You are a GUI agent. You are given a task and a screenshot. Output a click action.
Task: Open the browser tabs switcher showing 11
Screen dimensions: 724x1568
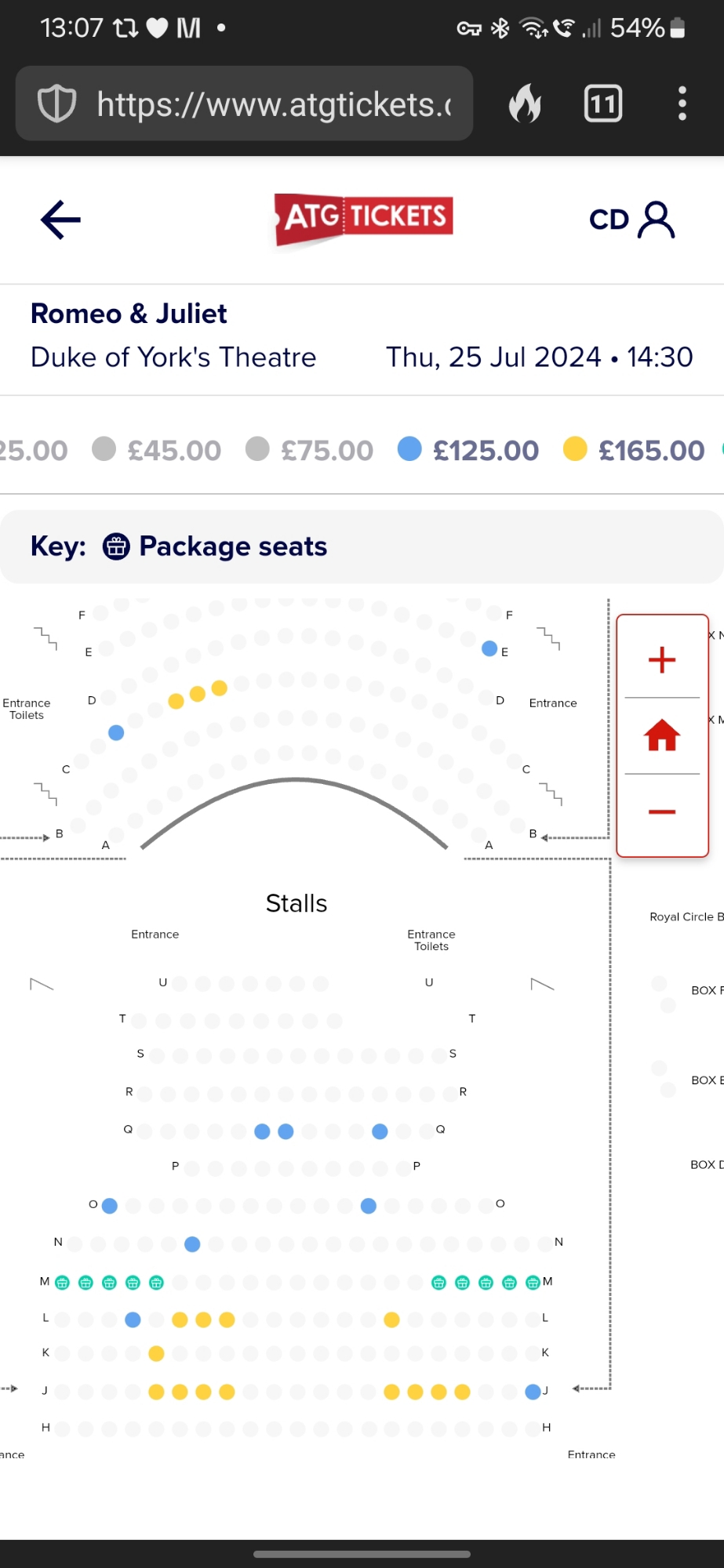click(603, 103)
